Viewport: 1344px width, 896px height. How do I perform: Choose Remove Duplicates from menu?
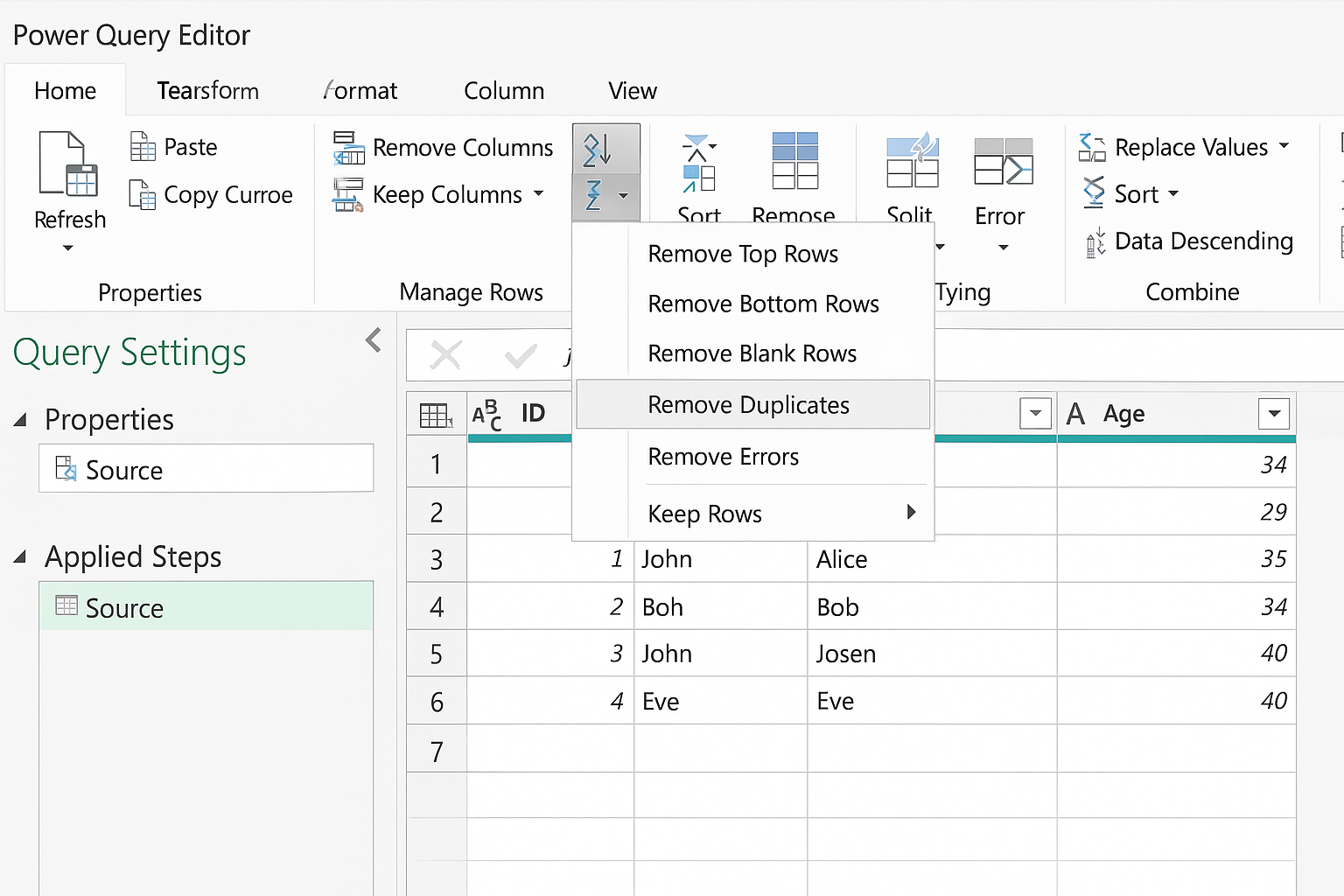pos(753,404)
